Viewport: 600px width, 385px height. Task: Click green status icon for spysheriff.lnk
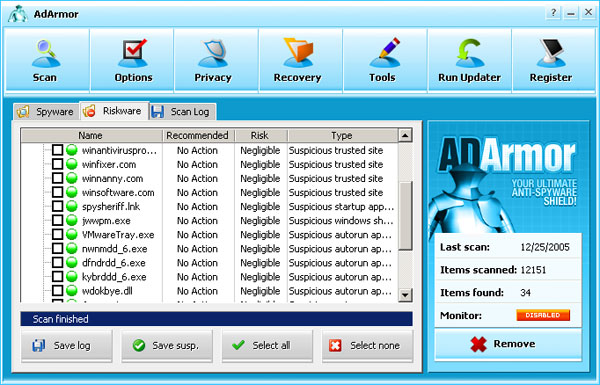tap(72, 206)
